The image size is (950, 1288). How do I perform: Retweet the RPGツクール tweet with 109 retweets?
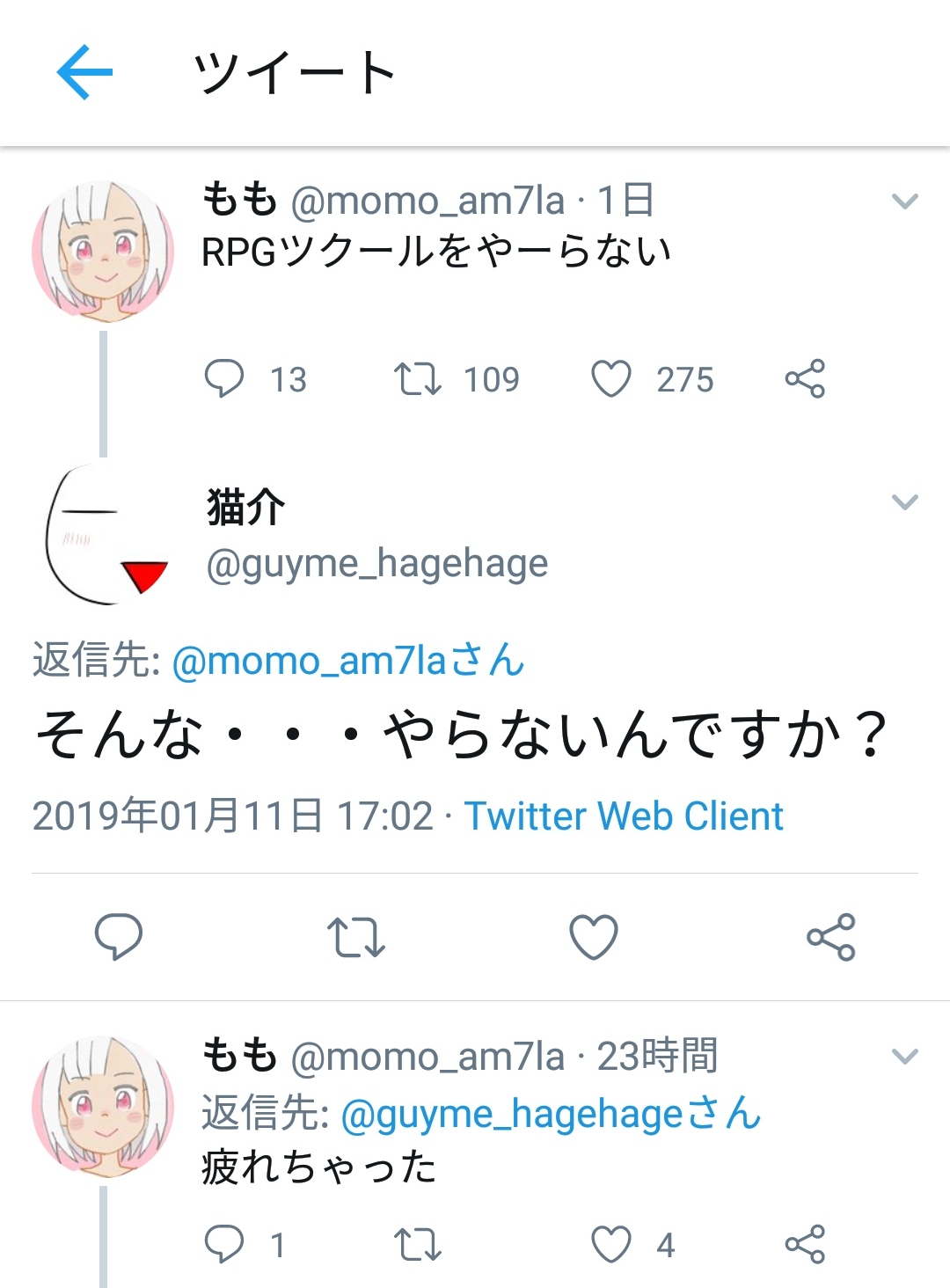tap(417, 379)
